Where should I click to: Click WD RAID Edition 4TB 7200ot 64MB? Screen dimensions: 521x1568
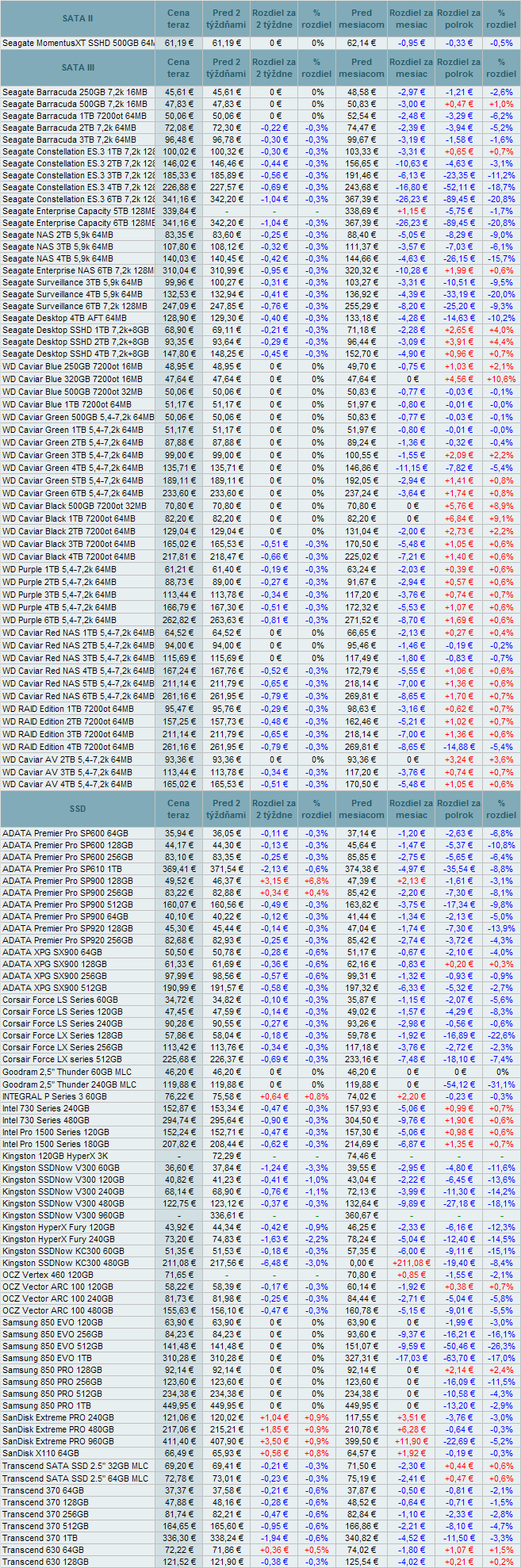(x=68, y=747)
